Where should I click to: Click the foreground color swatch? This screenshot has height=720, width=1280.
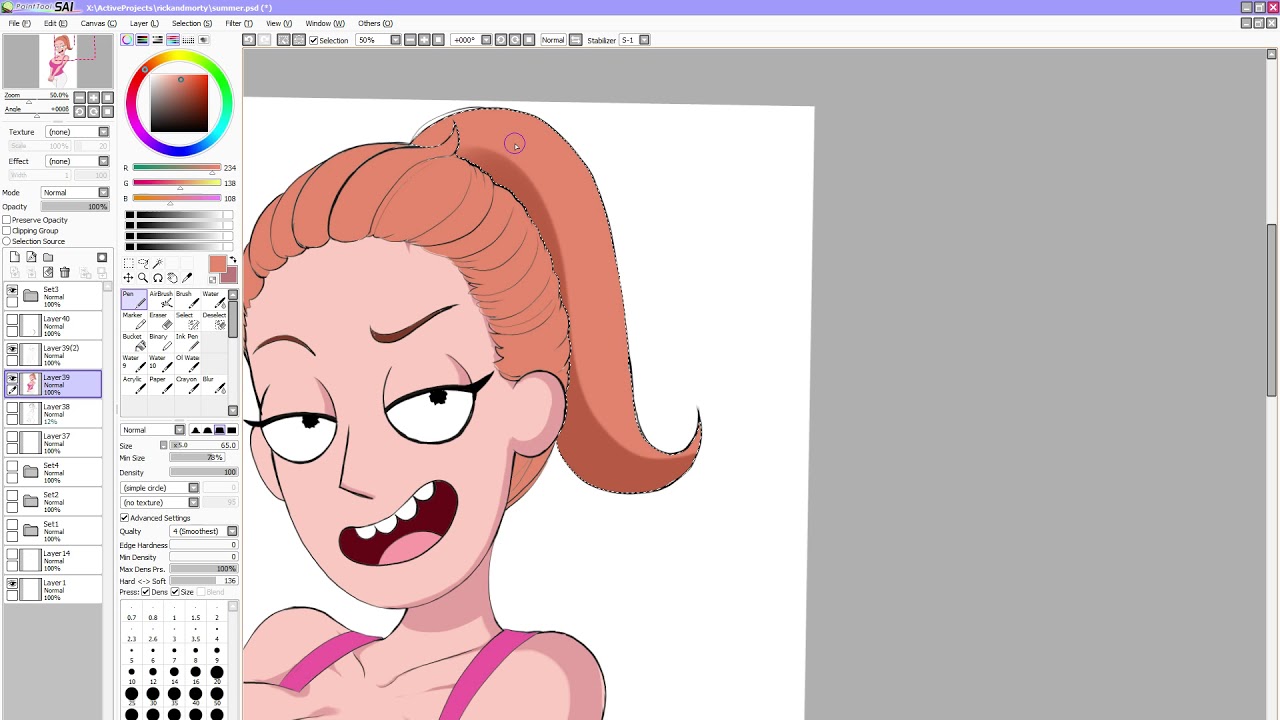tap(217, 264)
